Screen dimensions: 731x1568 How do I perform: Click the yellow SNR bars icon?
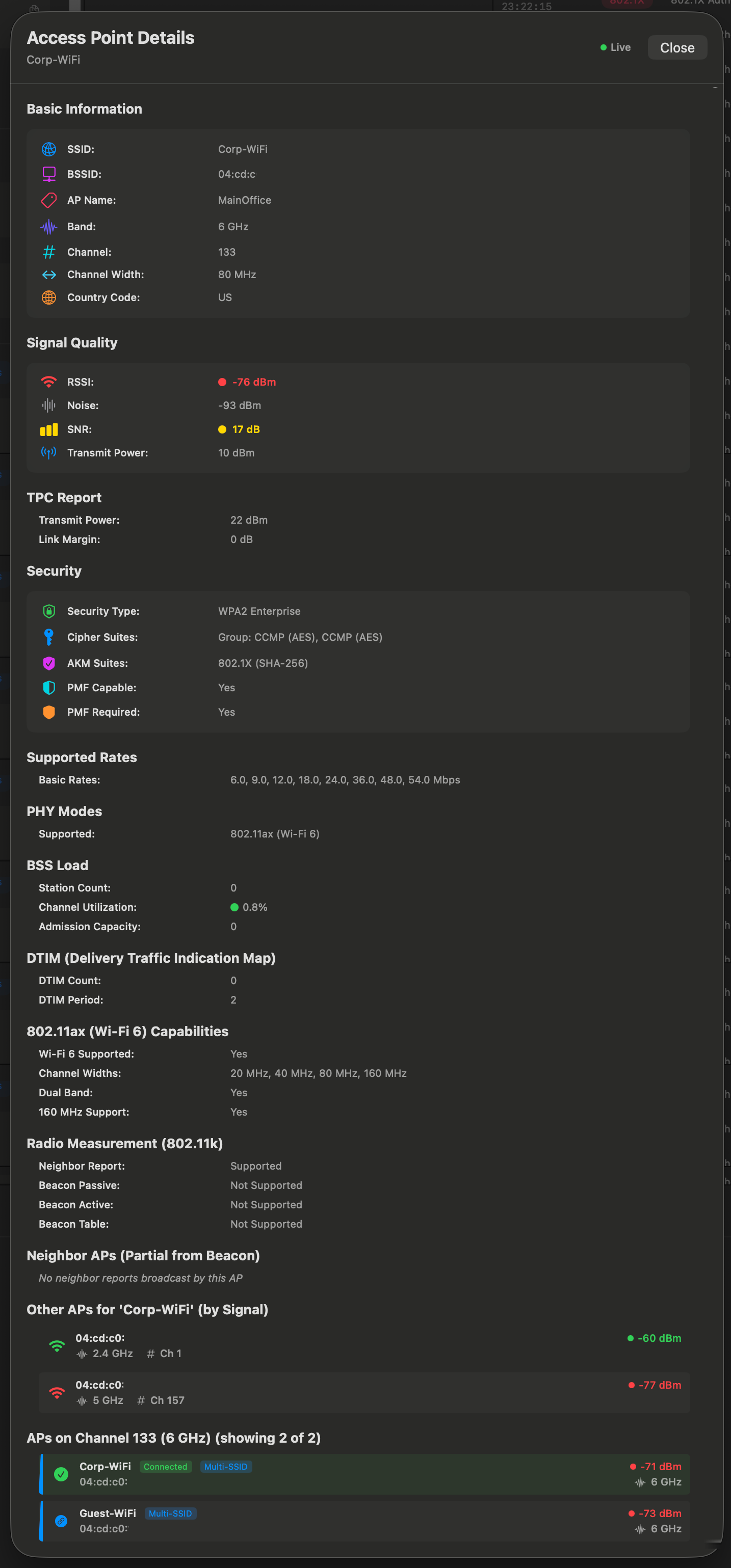point(49,429)
